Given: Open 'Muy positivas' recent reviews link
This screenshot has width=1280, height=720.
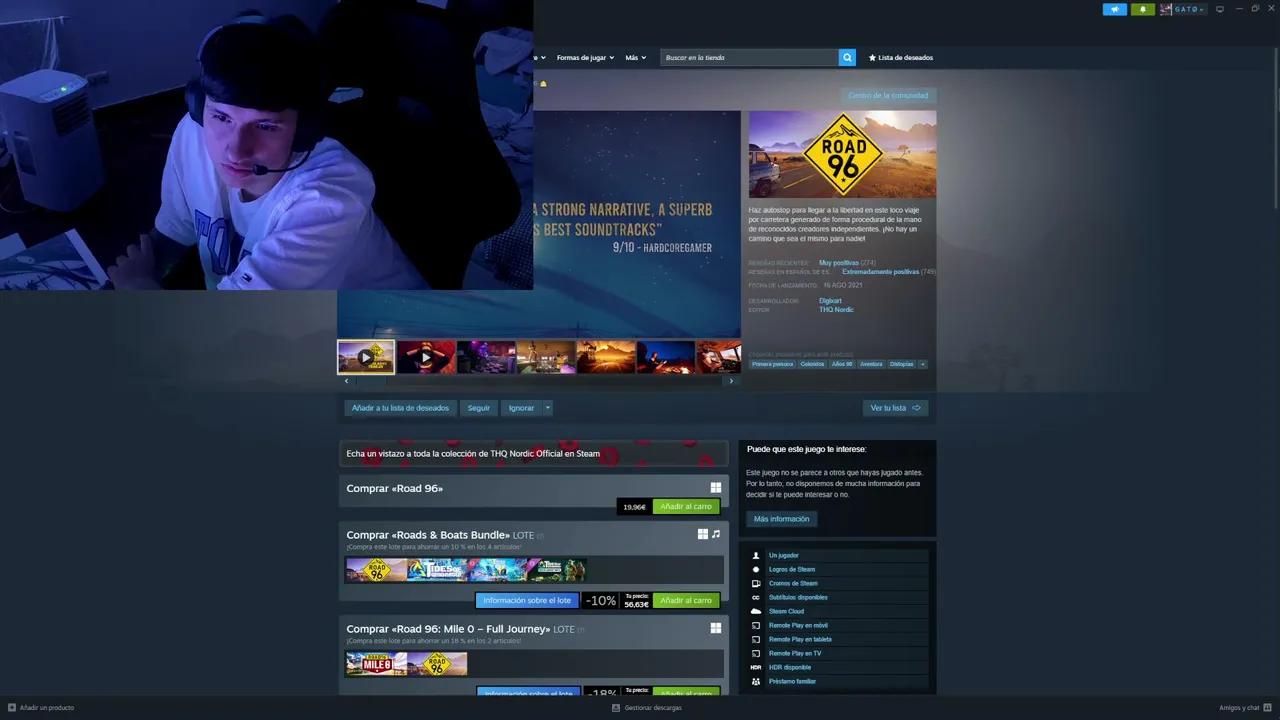Looking at the screenshot, I should click(x=838, y=263).
